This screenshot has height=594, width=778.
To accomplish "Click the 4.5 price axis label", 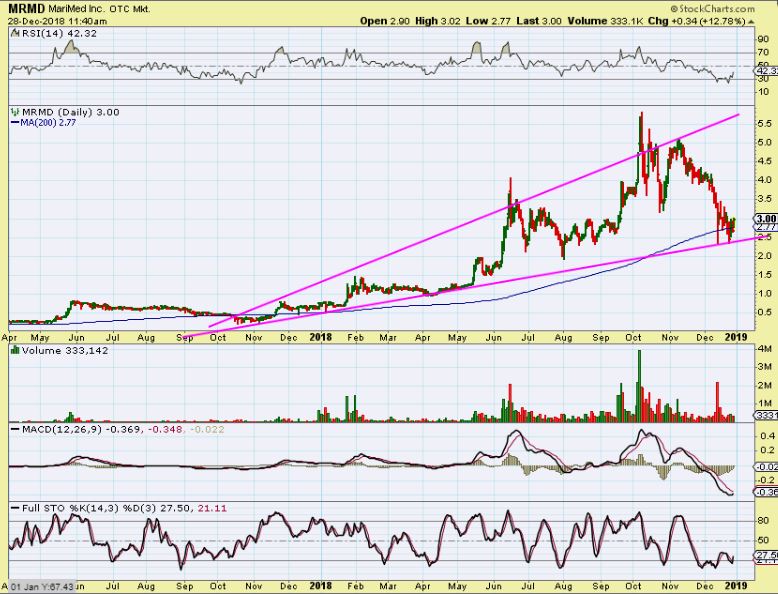I will pyautogui.click(x=765, y=161).
